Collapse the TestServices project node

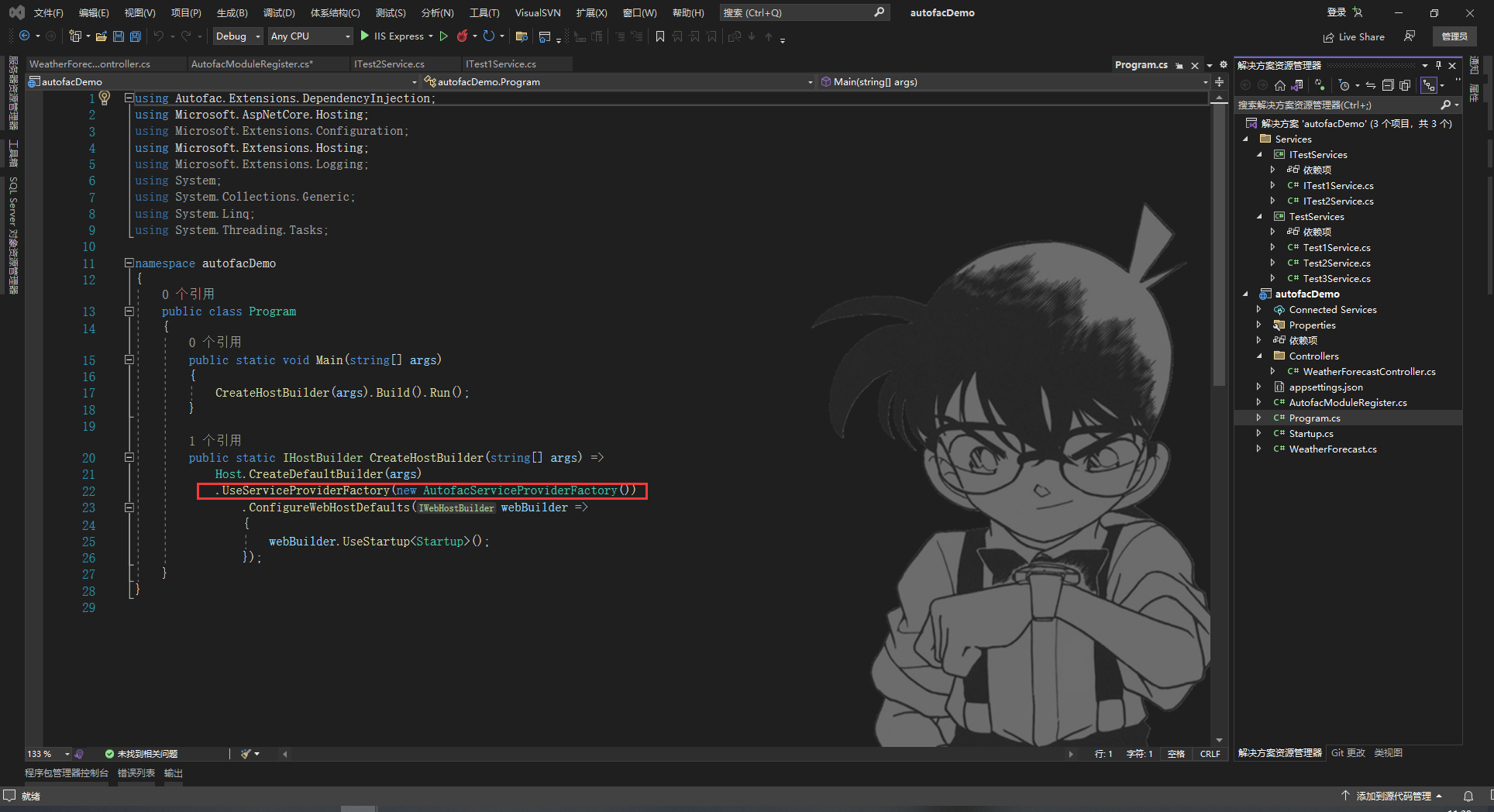pos(1260,217)
